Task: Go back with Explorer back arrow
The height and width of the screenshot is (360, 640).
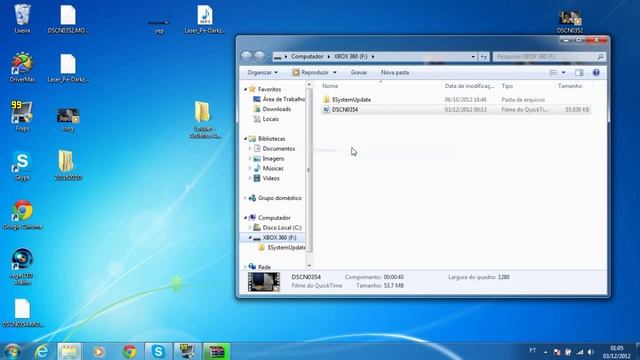Action: coord(246,56)
